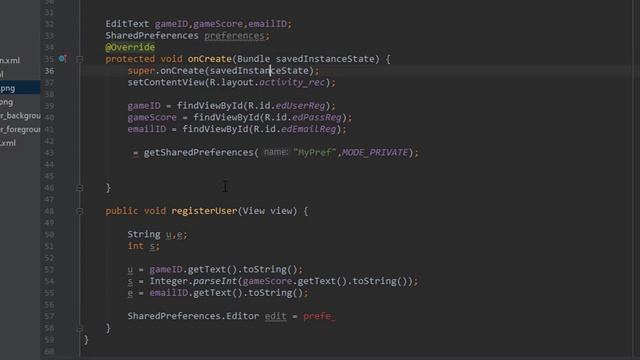
Task: Click the parseInt method call
Action: [x=215, y=281]
